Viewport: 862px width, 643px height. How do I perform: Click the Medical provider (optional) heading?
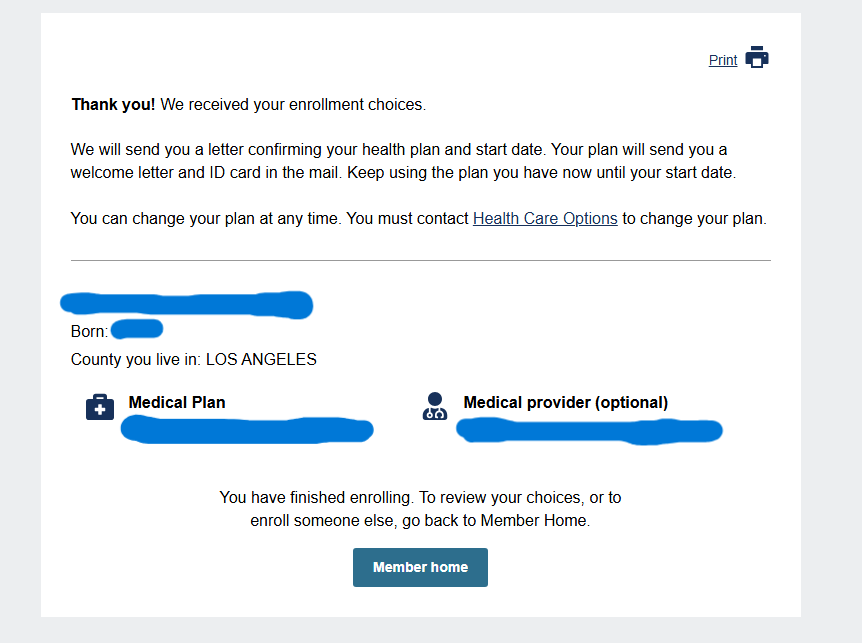[565, 402]
